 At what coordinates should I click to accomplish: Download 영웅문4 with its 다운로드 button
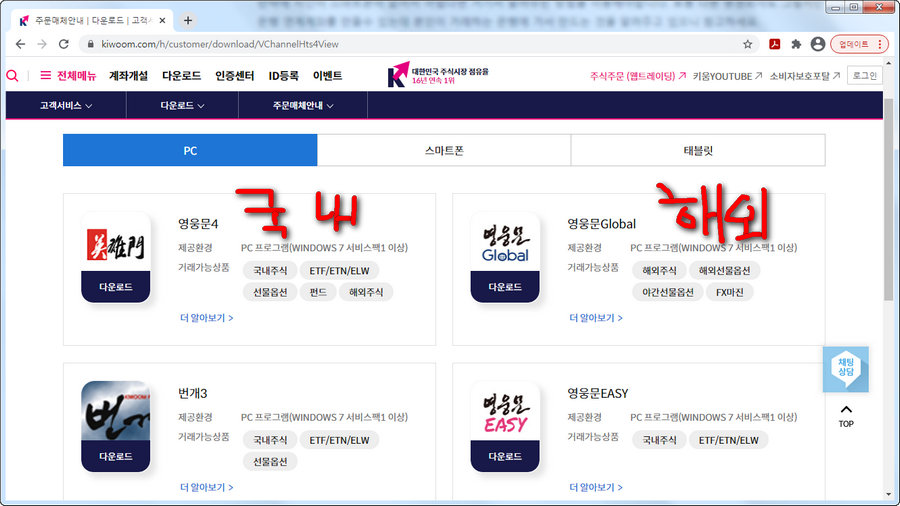point(116,287)
